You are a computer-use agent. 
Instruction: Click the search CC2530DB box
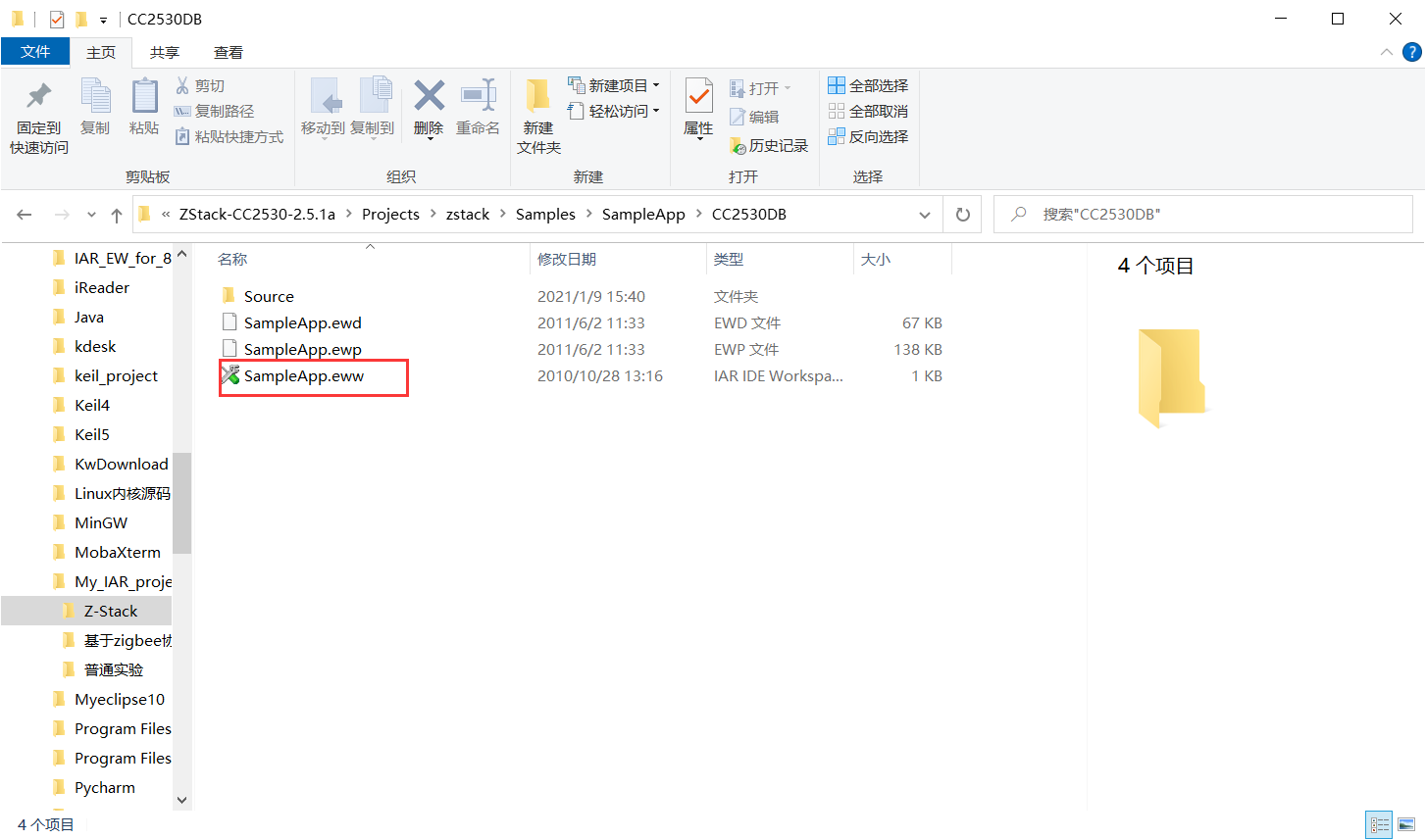pyautogui.click(x=1203, y=214)
